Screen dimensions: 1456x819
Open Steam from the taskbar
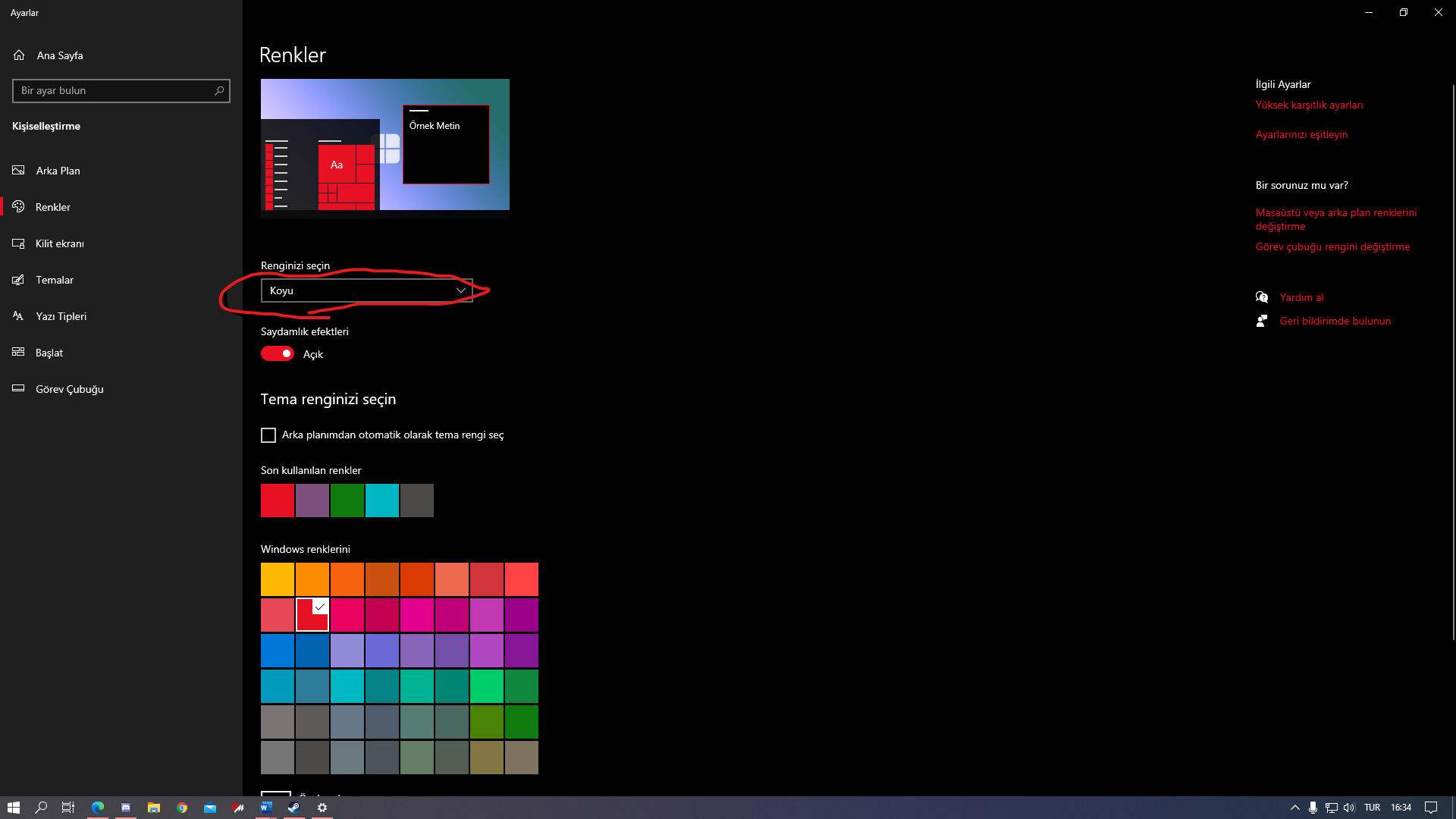pyautogui.click(x=294, y=808)
